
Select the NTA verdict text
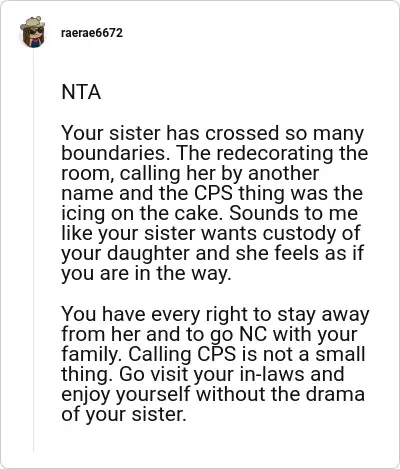[x=81, y=92]
